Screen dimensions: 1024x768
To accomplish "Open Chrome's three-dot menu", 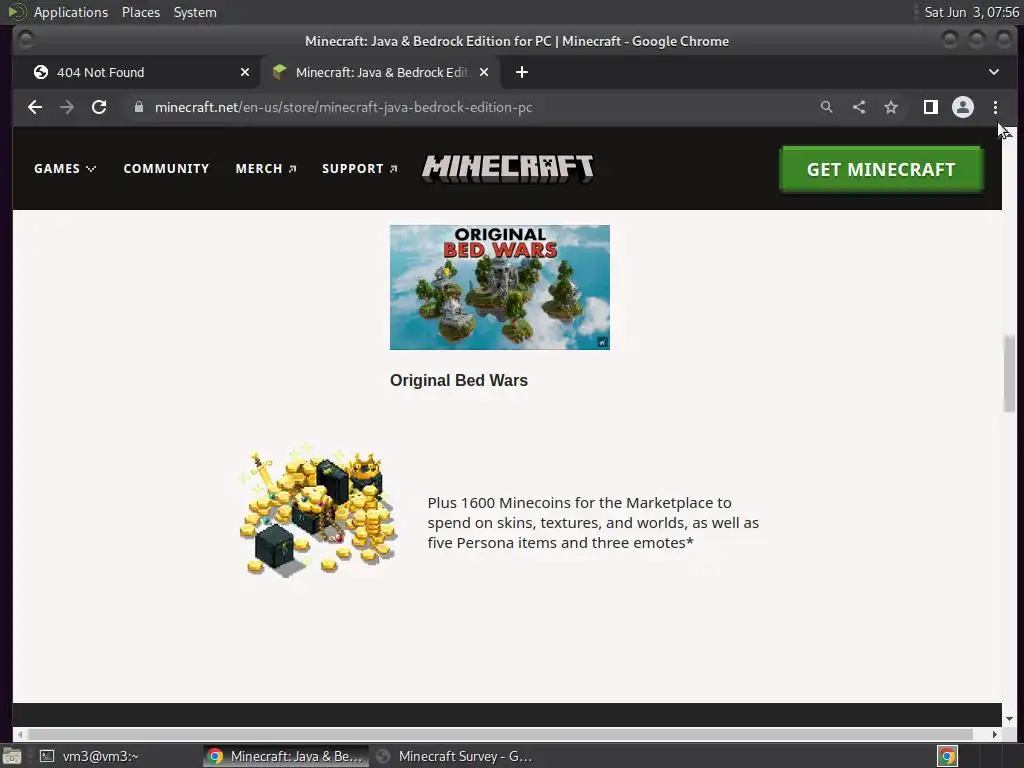I will click(x=995, y=107).
